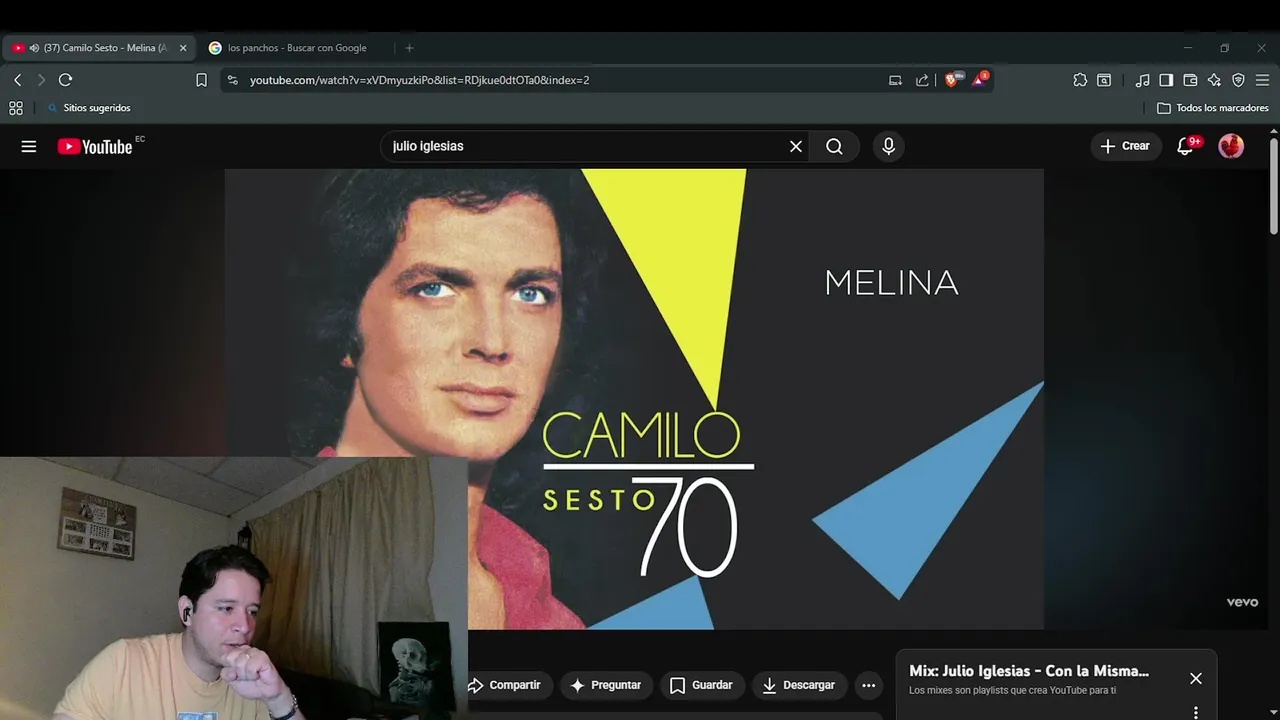Open the browser main menu

point(1264,80)
